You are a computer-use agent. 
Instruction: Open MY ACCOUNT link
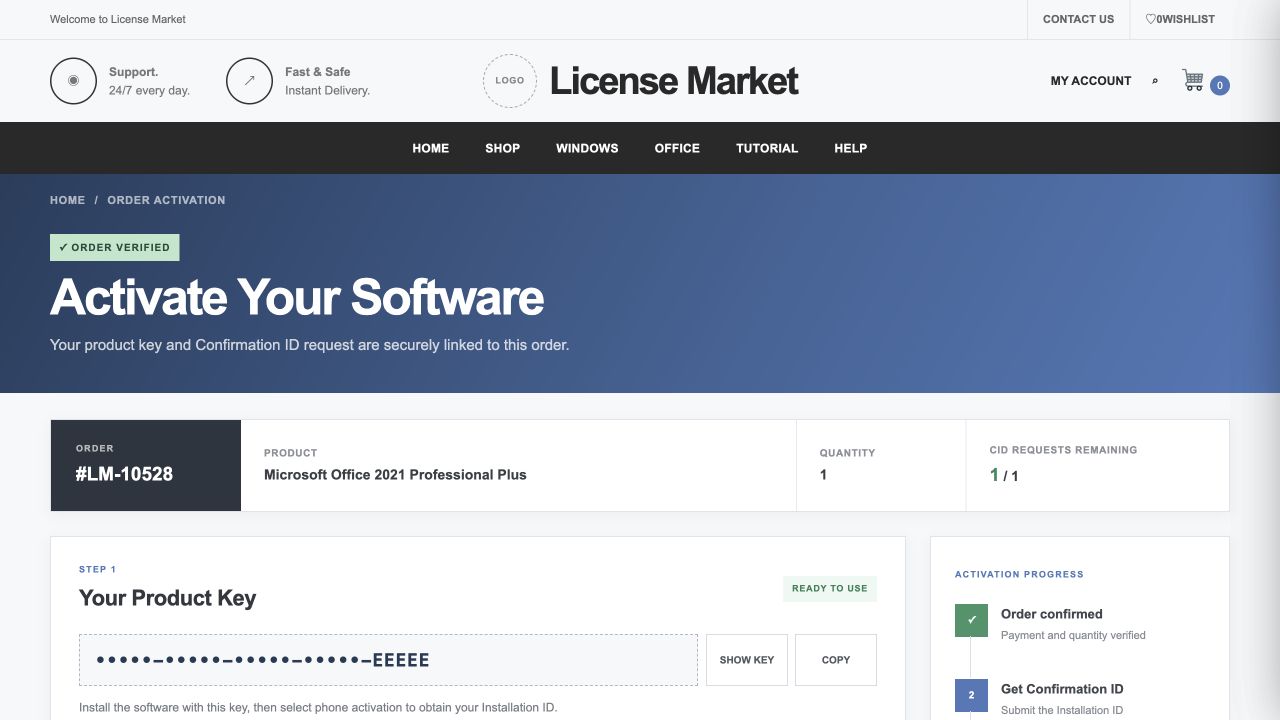tap(1091, 81)
